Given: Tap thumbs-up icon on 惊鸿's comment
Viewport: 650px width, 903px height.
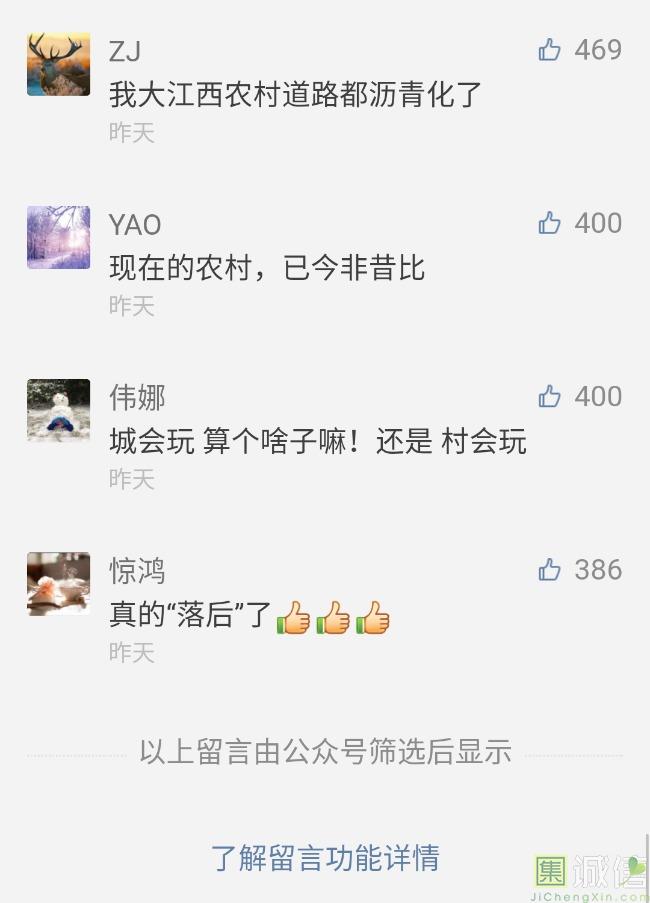Looking at the screenshot, I should pos(549,570).
